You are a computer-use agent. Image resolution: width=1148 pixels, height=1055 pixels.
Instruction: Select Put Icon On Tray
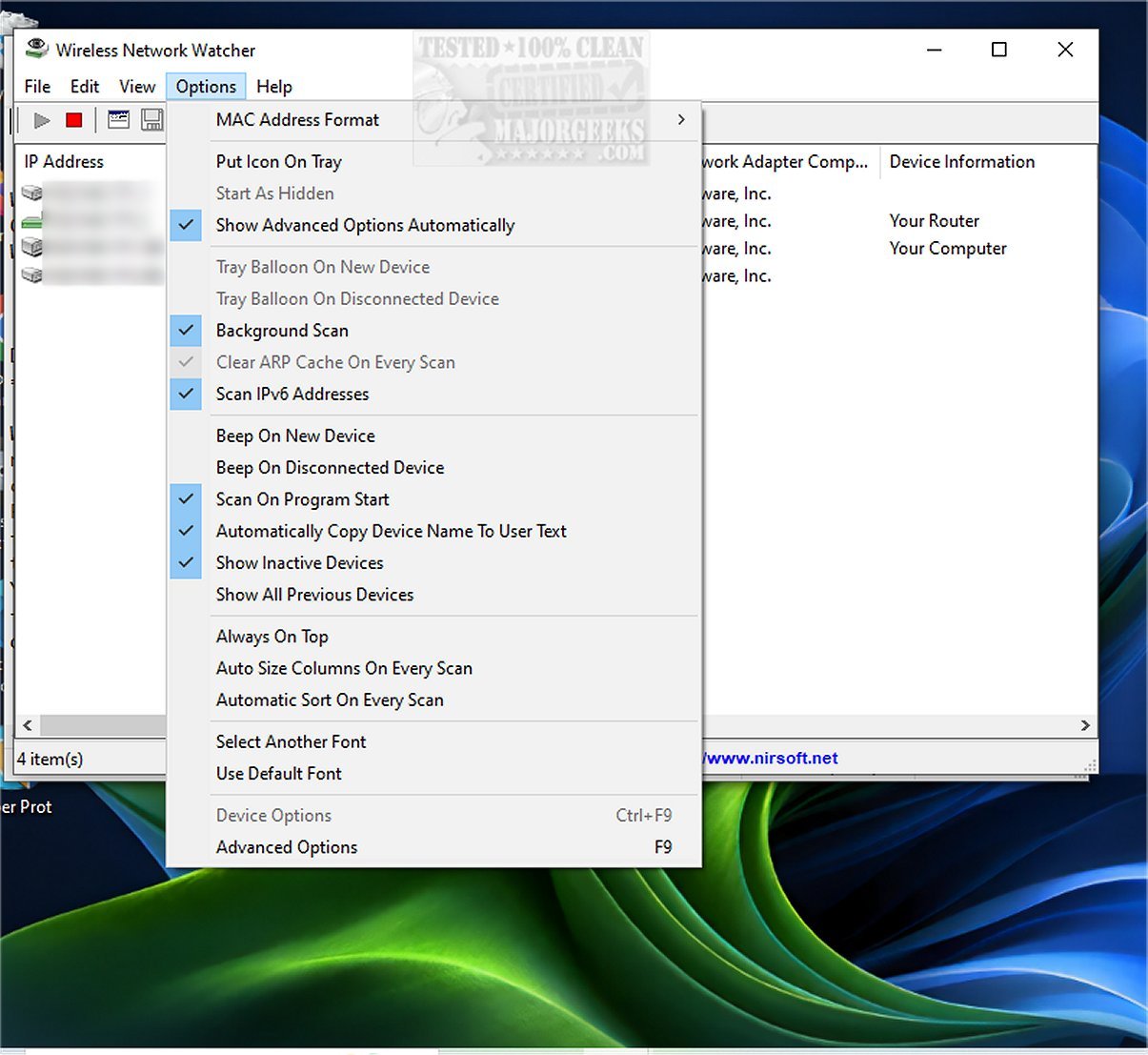click(x=278, y=162)
